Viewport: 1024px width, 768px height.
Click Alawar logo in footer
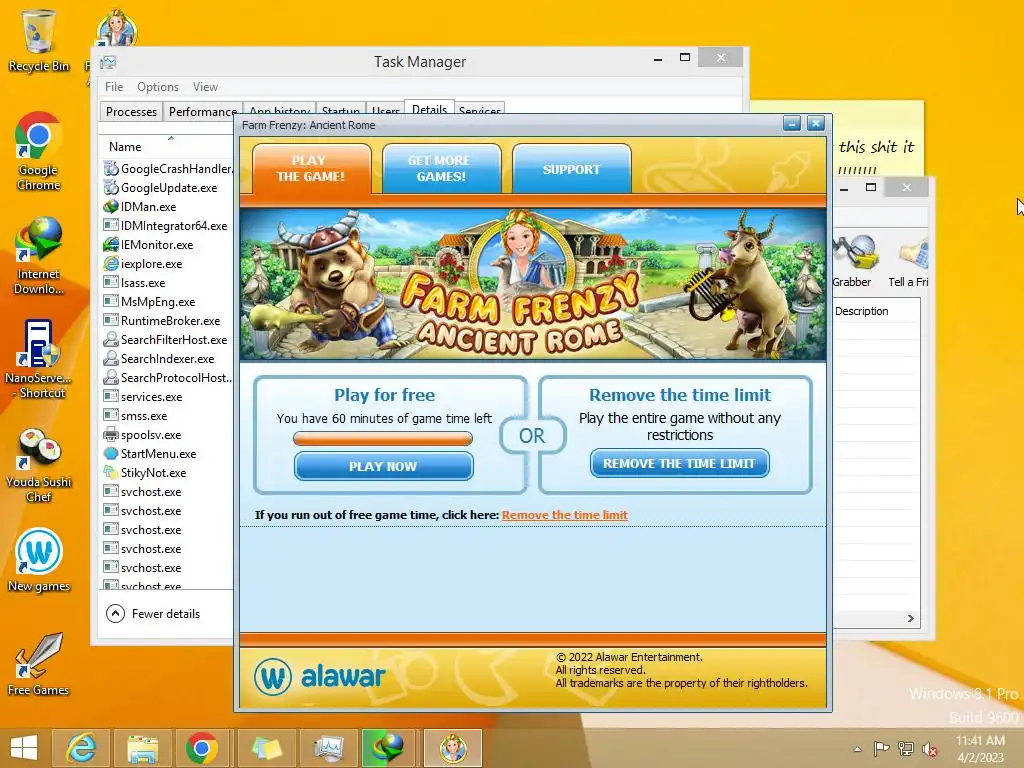(x=319, y=677)
